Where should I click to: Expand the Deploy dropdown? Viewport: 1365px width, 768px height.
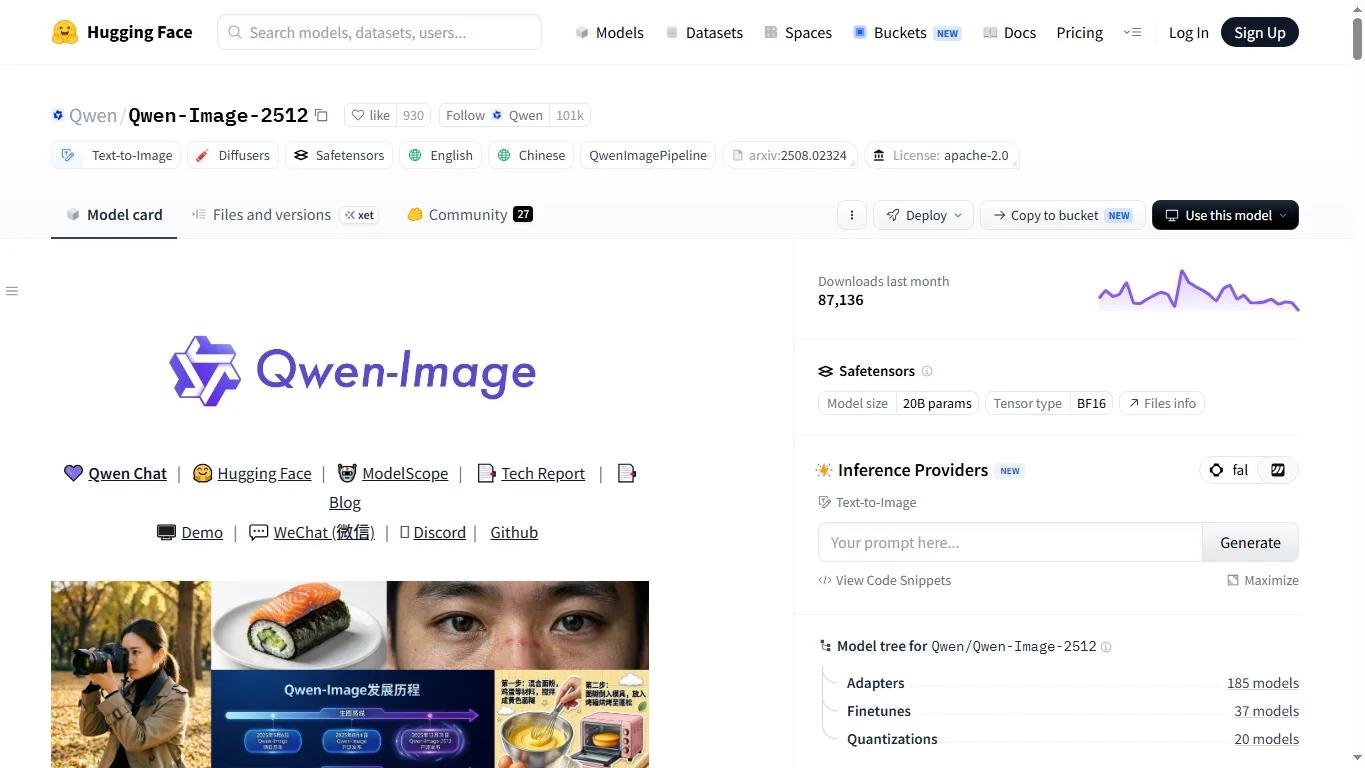[923, 215]
